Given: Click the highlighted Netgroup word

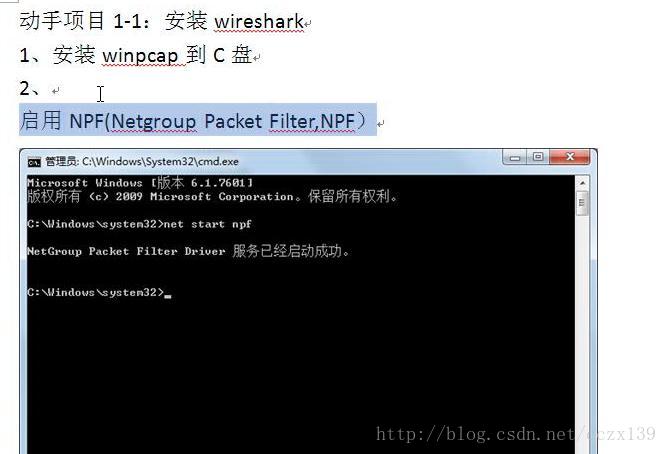Looking at the screenshot, I should (154, 122).
